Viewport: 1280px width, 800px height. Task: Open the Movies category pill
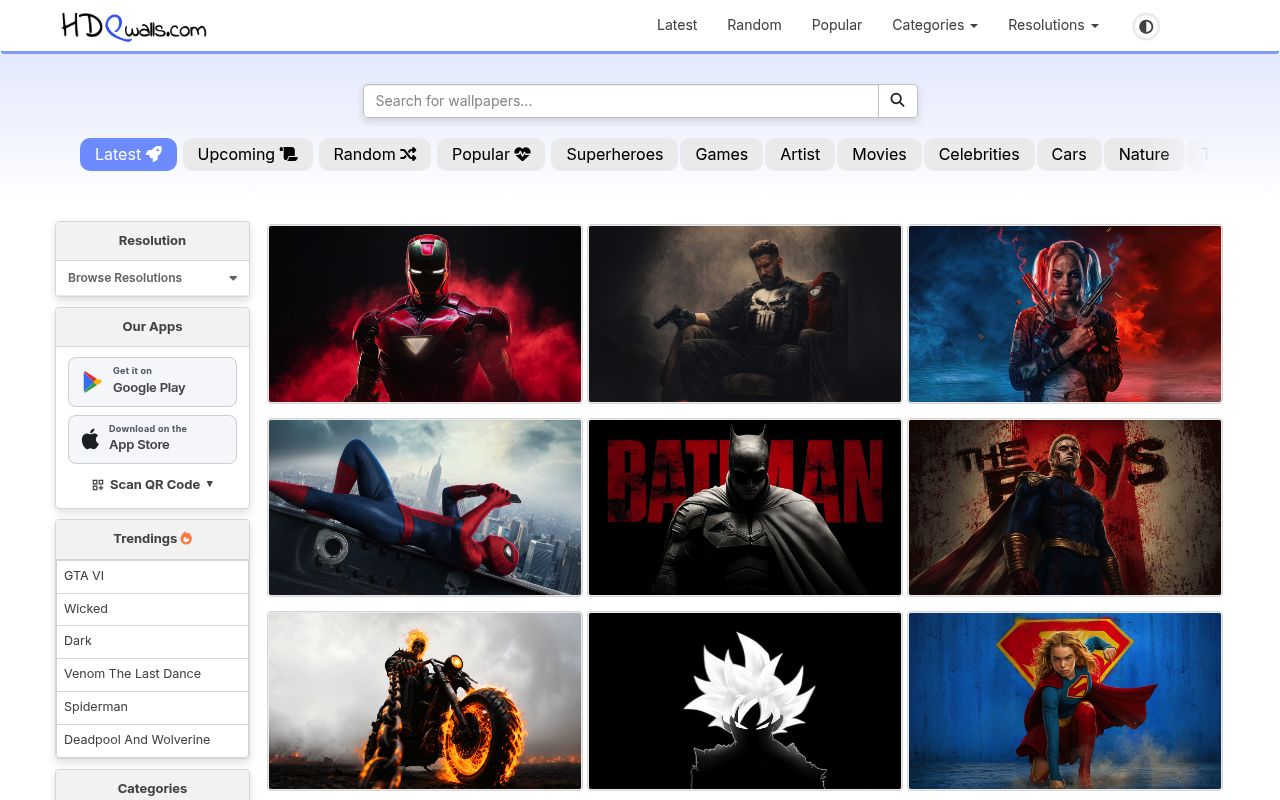879,154
